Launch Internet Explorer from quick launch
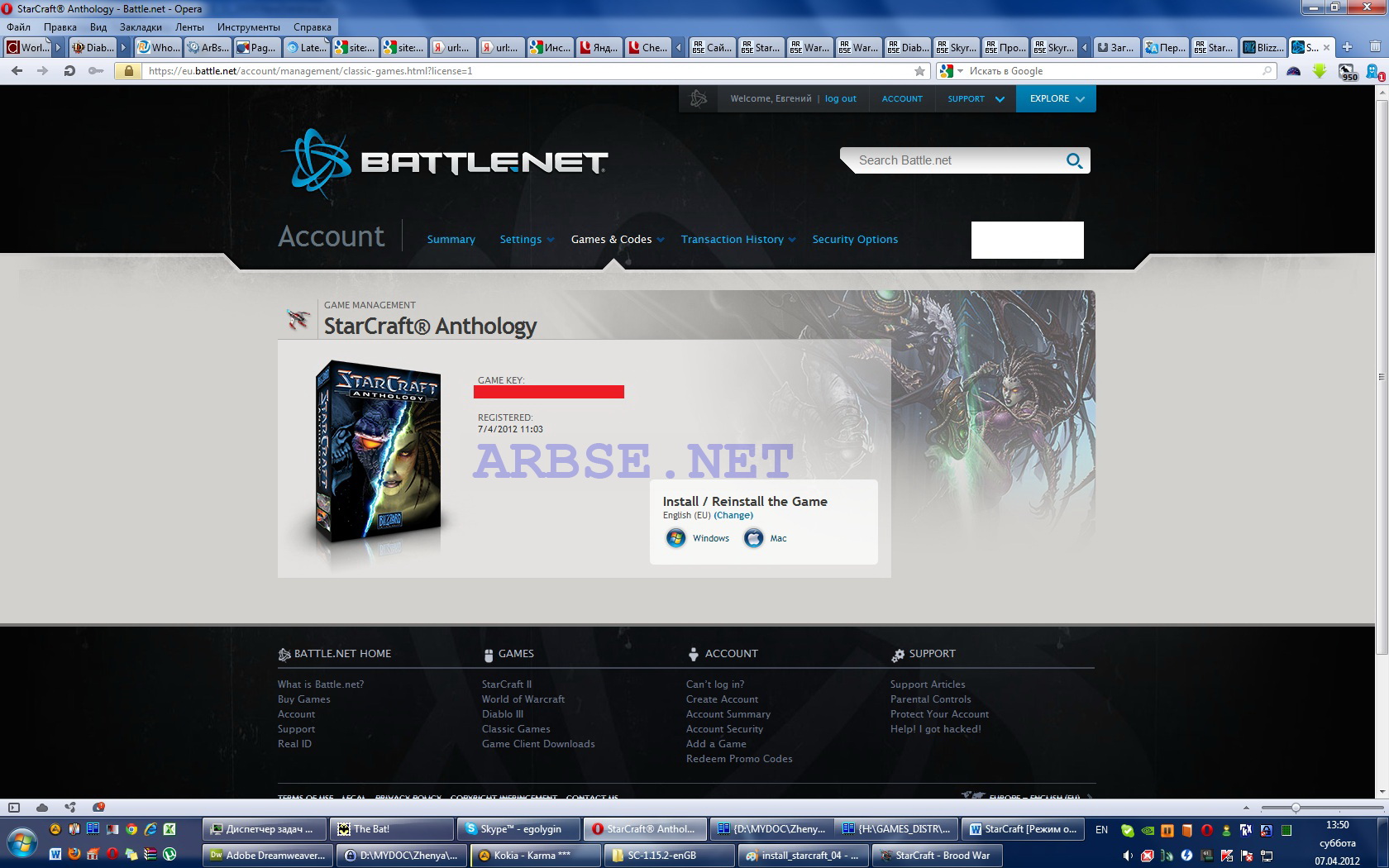The width and height of the screenshot is (1389, 868). click(x=150, y=829)
